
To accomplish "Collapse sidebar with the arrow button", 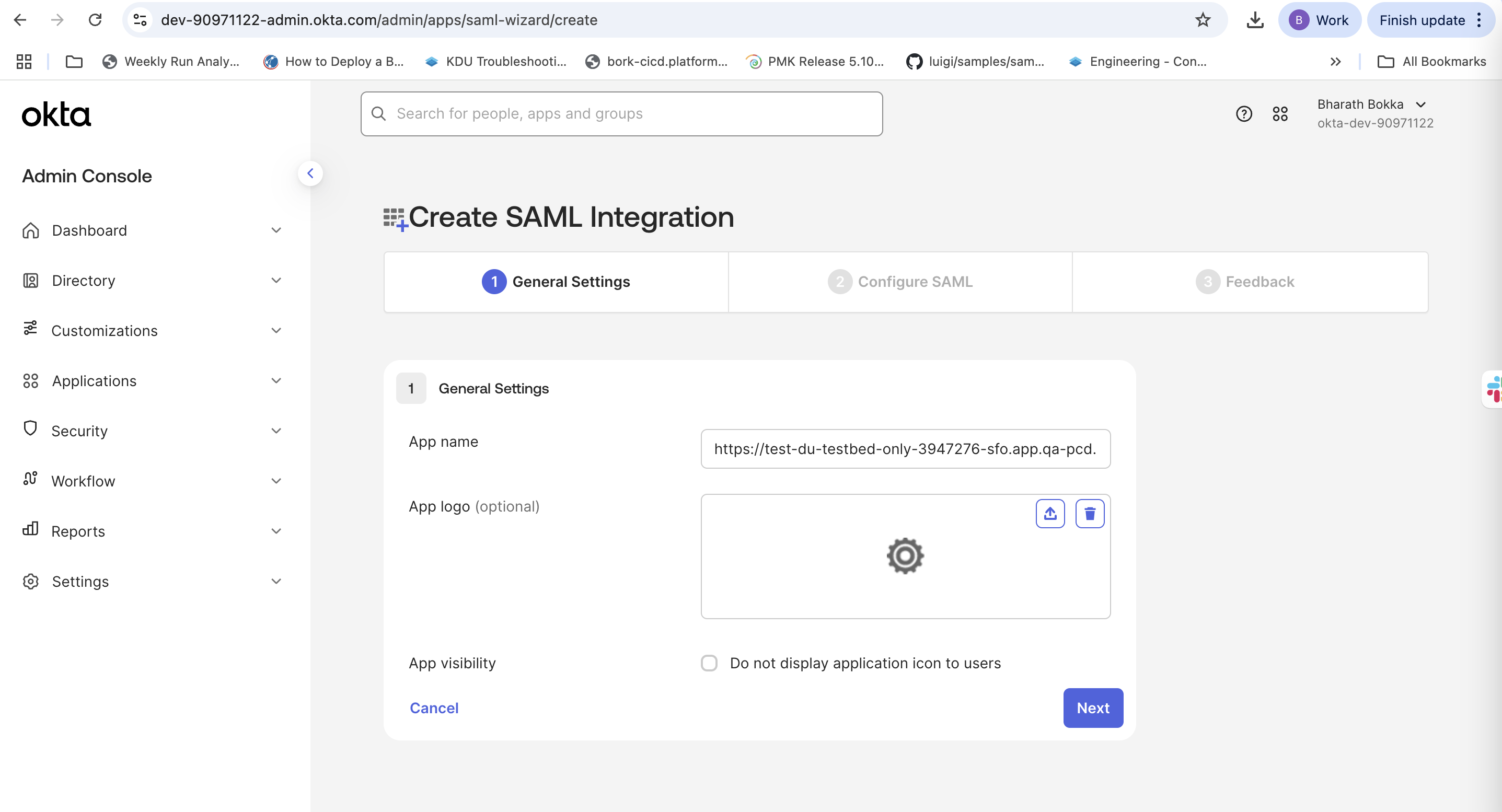I will (x=310, y=173).
